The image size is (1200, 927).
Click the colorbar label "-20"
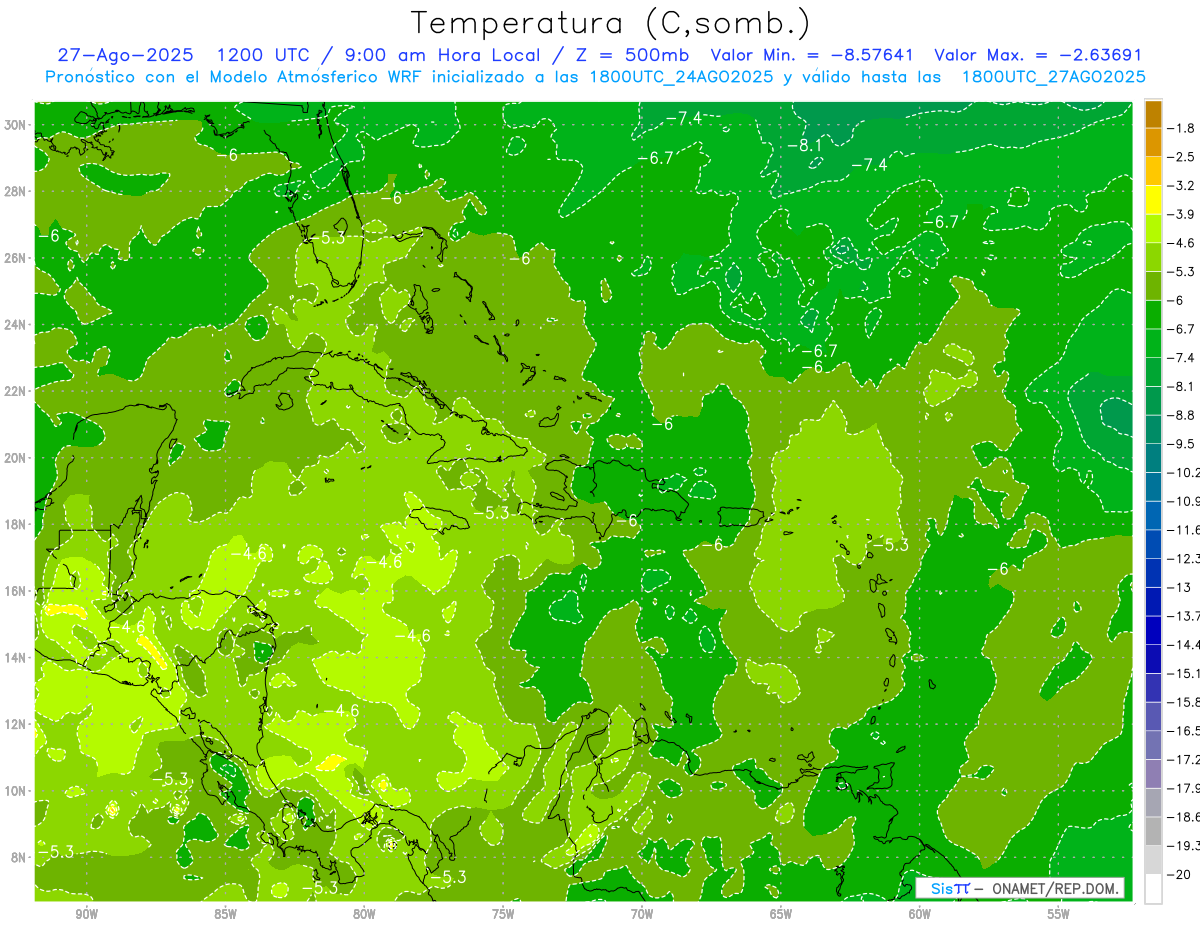[x=1180, y=874]
